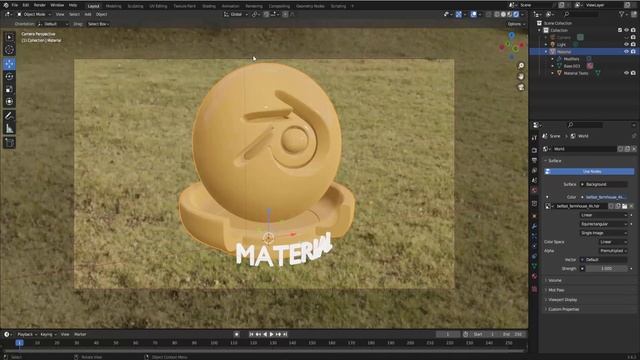Click the Blender logo menu icon

[5, 5]
